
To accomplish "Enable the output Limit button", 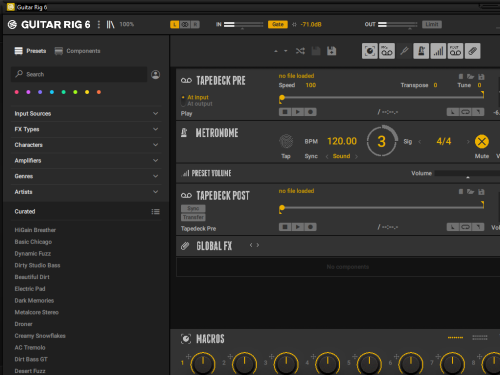I will pos(432,24).
